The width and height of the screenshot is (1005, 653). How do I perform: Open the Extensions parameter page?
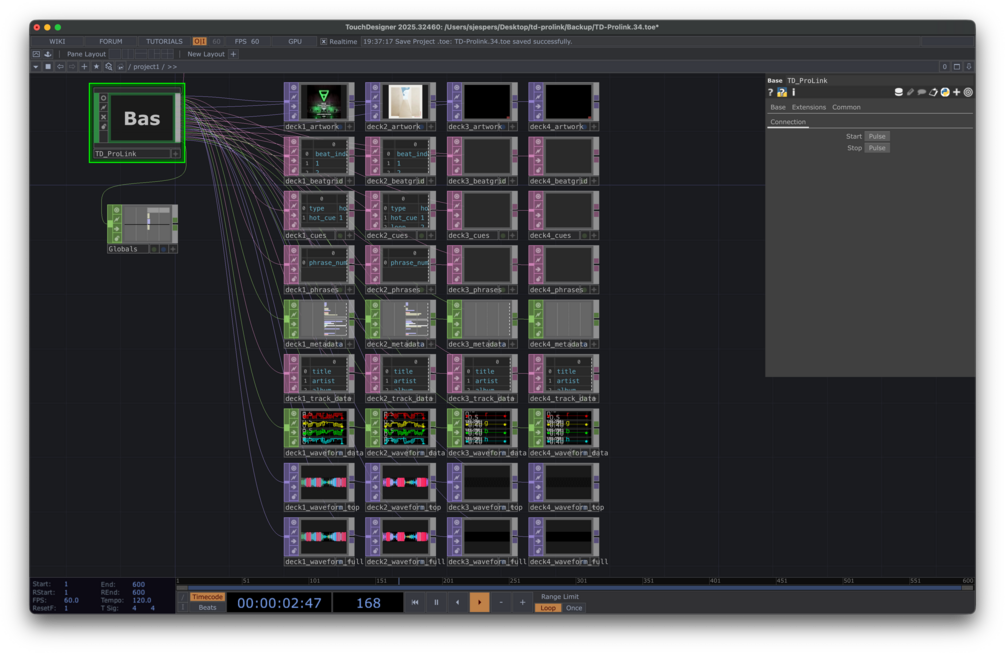808,107
